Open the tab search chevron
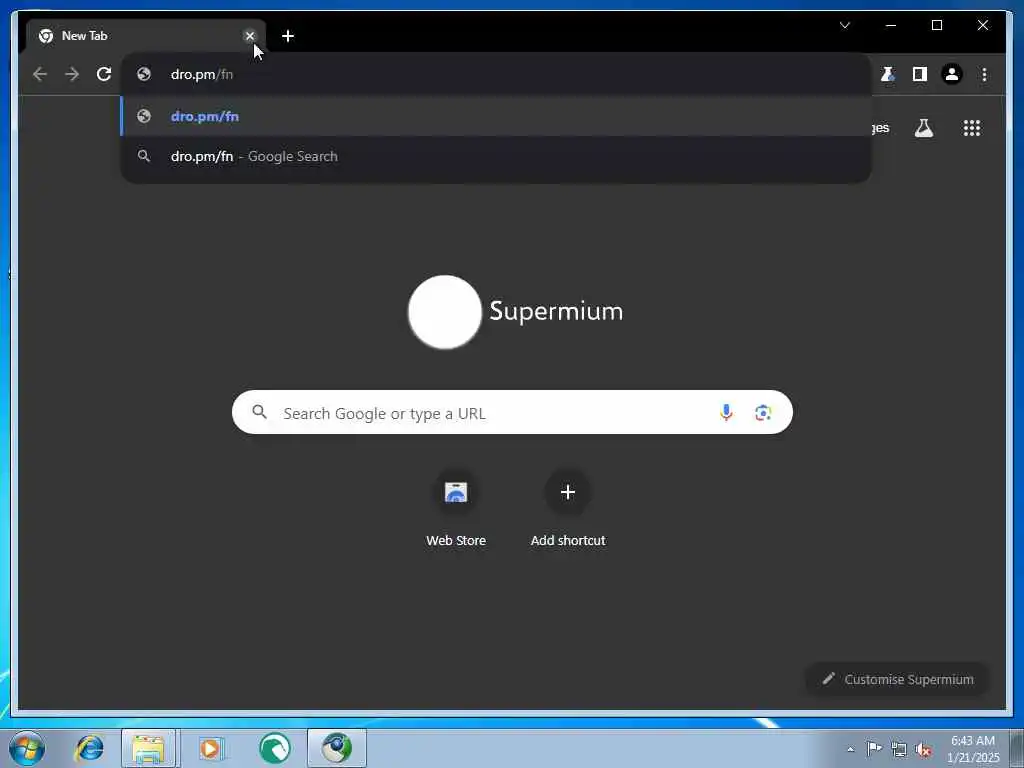This screenshot has height=768, width=1024. 844,25
